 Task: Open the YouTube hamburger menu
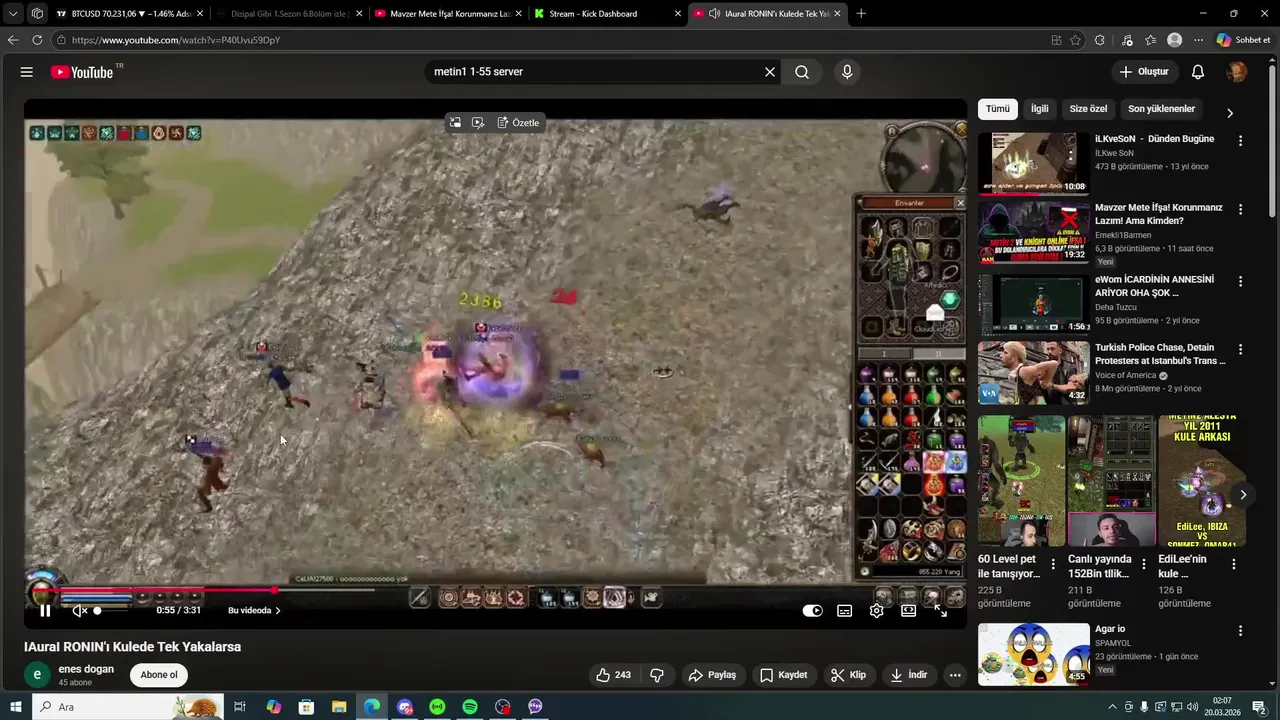pos(27,72)
